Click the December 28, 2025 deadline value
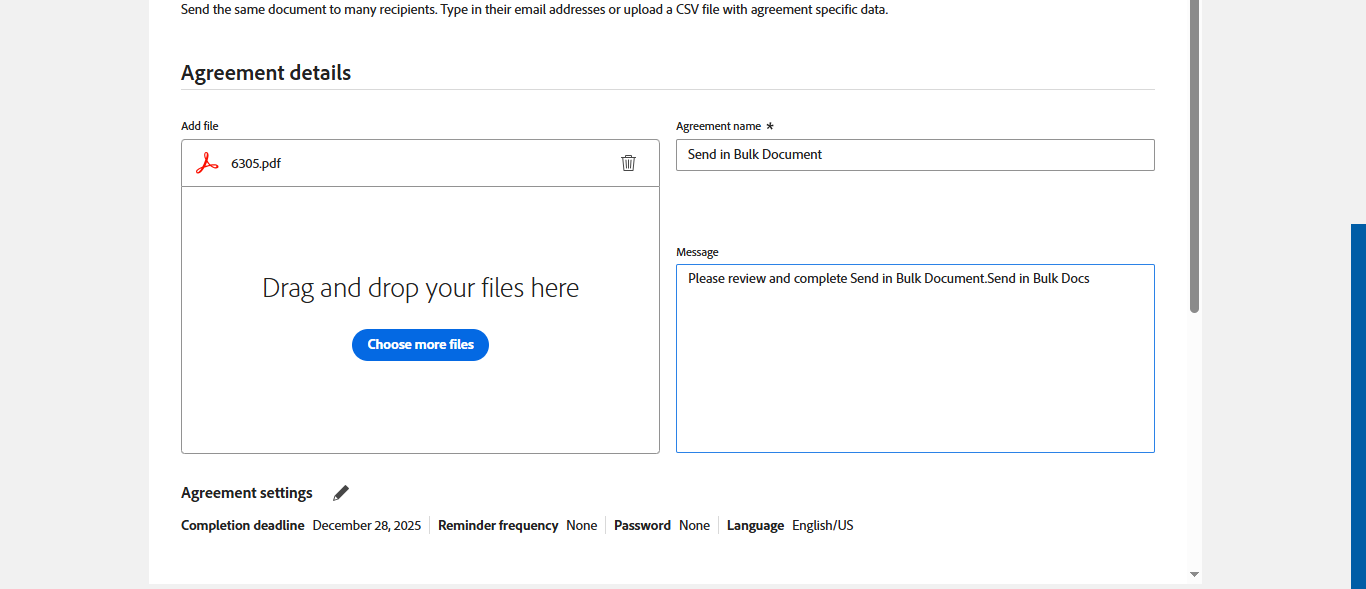 [367, 525]
